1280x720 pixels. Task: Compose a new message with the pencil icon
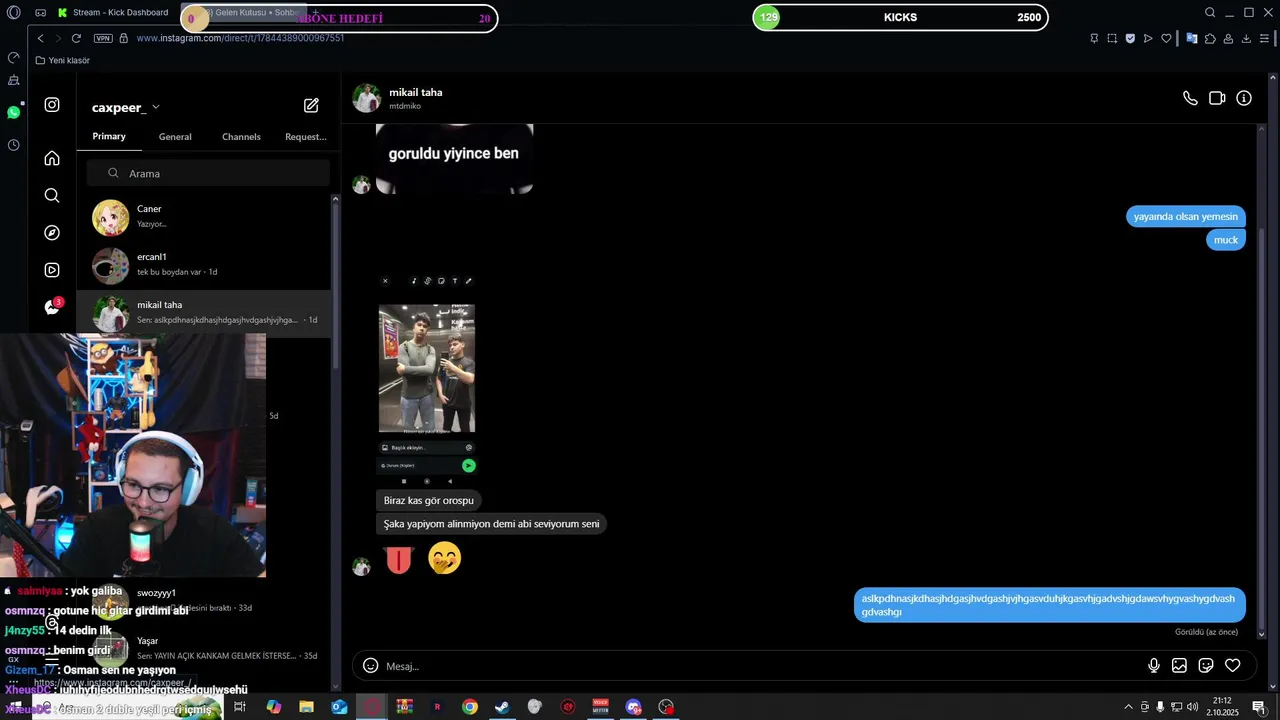311,105
